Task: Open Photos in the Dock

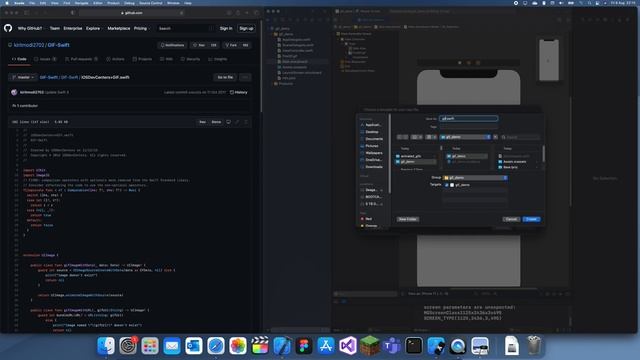Action: pos(238,346)
